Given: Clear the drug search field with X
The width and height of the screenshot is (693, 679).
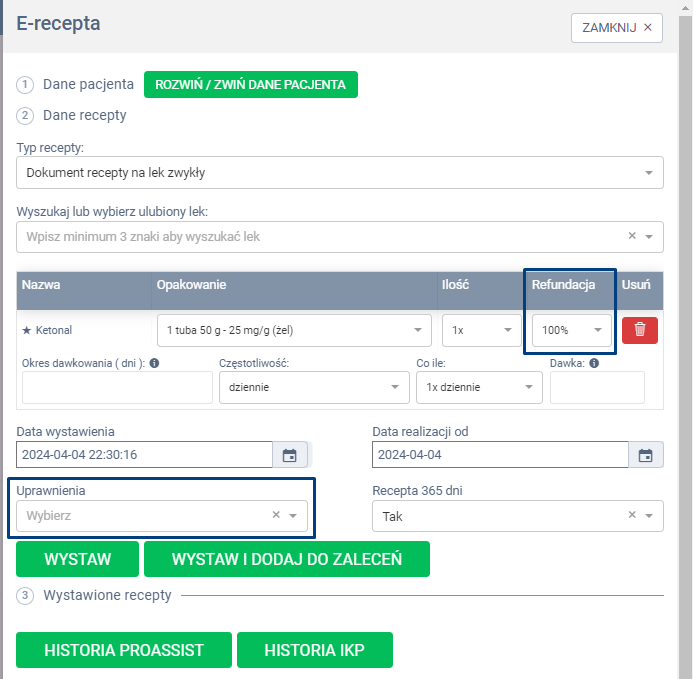Looking at the screenshot, I should (632, 237).
